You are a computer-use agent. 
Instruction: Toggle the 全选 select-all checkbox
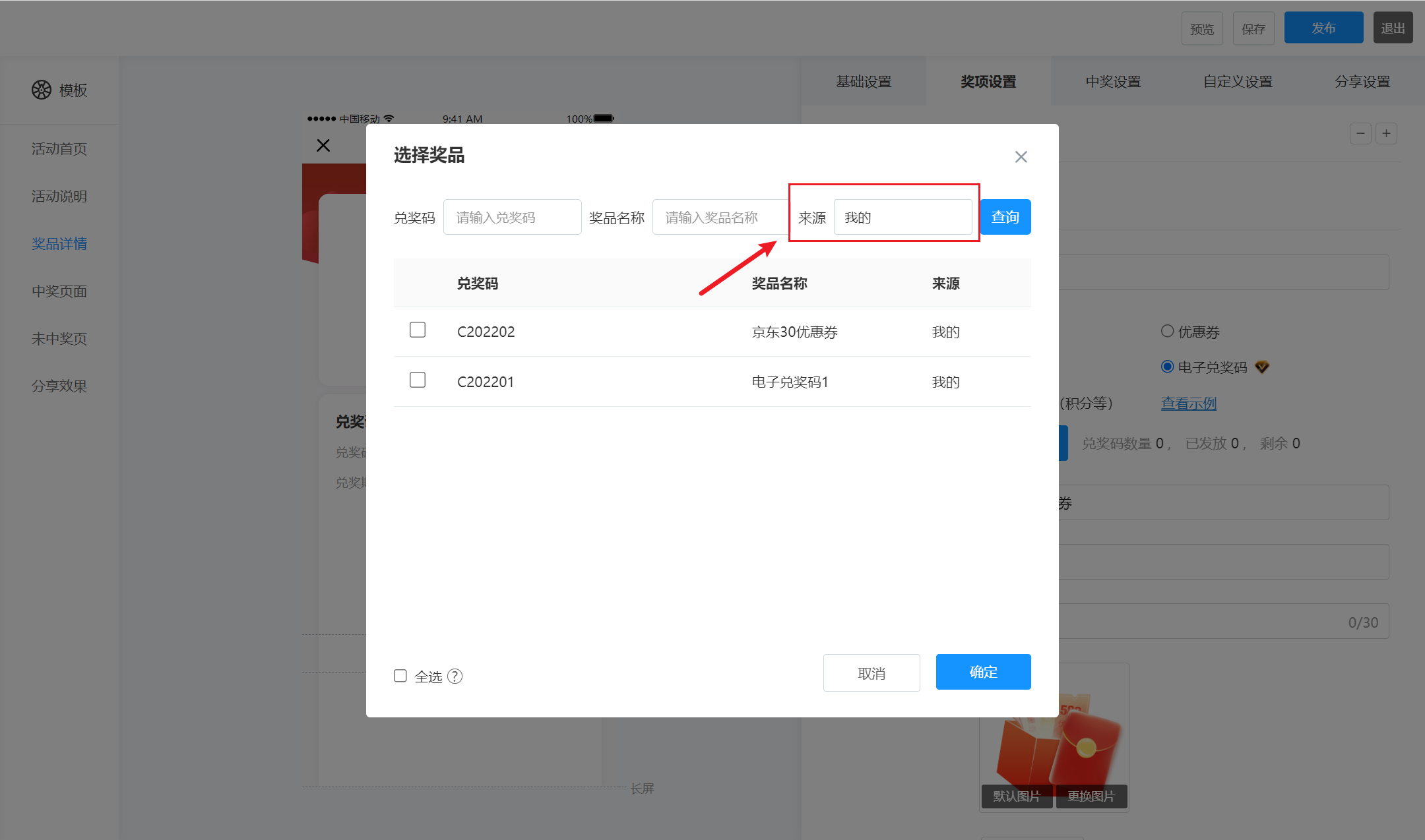400,676
